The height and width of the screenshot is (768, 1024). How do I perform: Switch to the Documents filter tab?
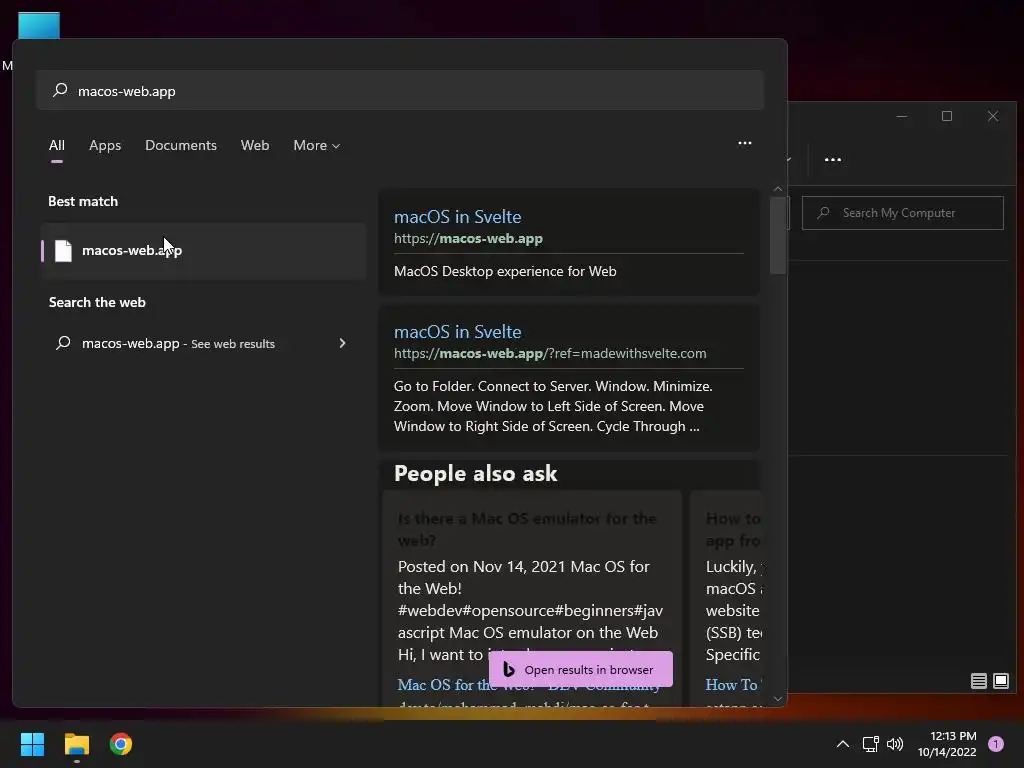(x=181, y=145)
